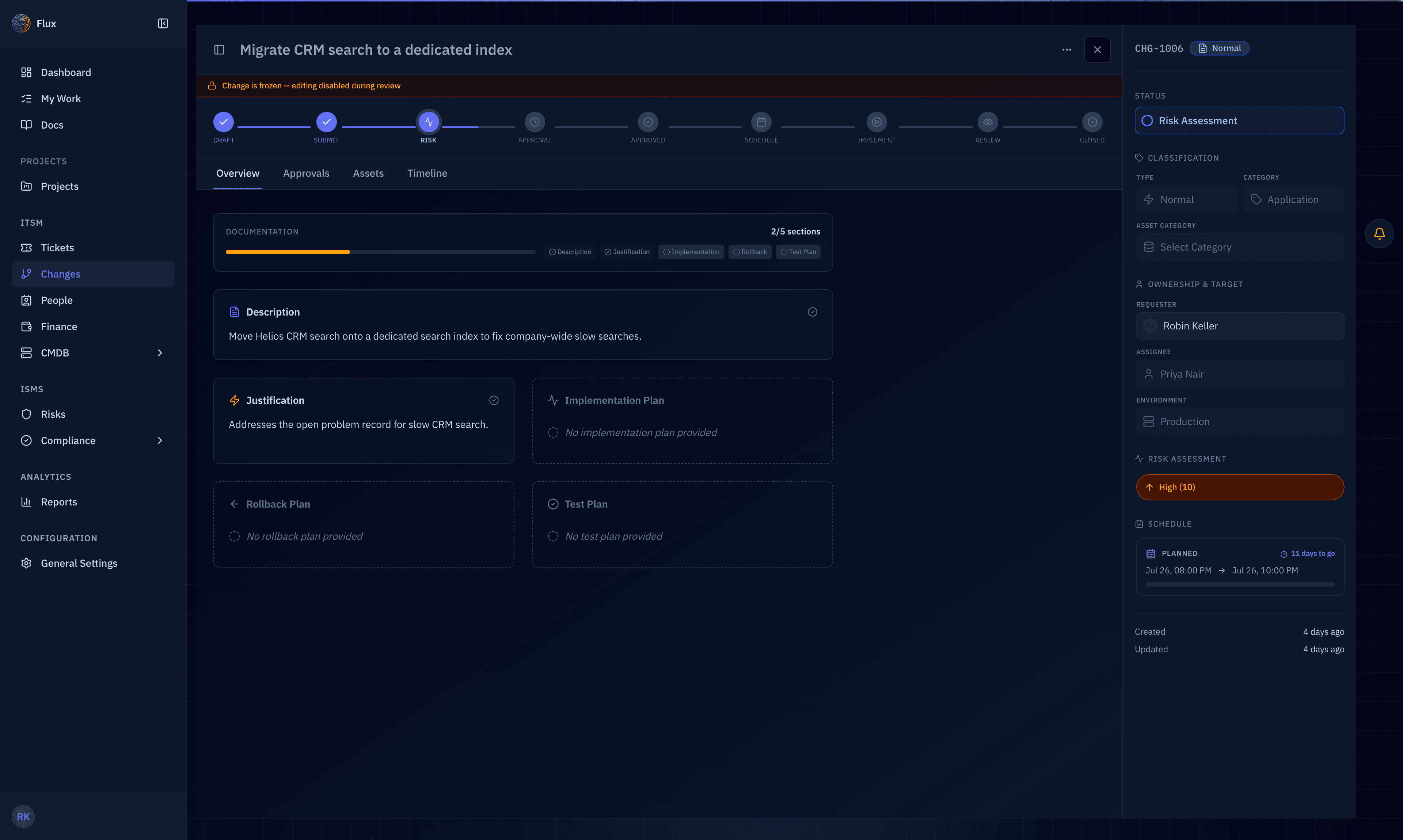
Task: Expand the Compliance submenu chevron
Action: coord(160,440)
